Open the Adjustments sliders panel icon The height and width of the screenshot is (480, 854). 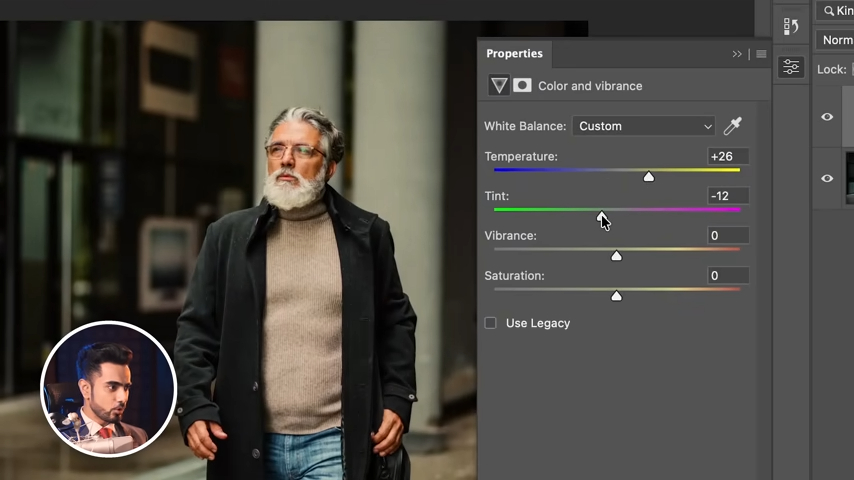click(791, 67)
